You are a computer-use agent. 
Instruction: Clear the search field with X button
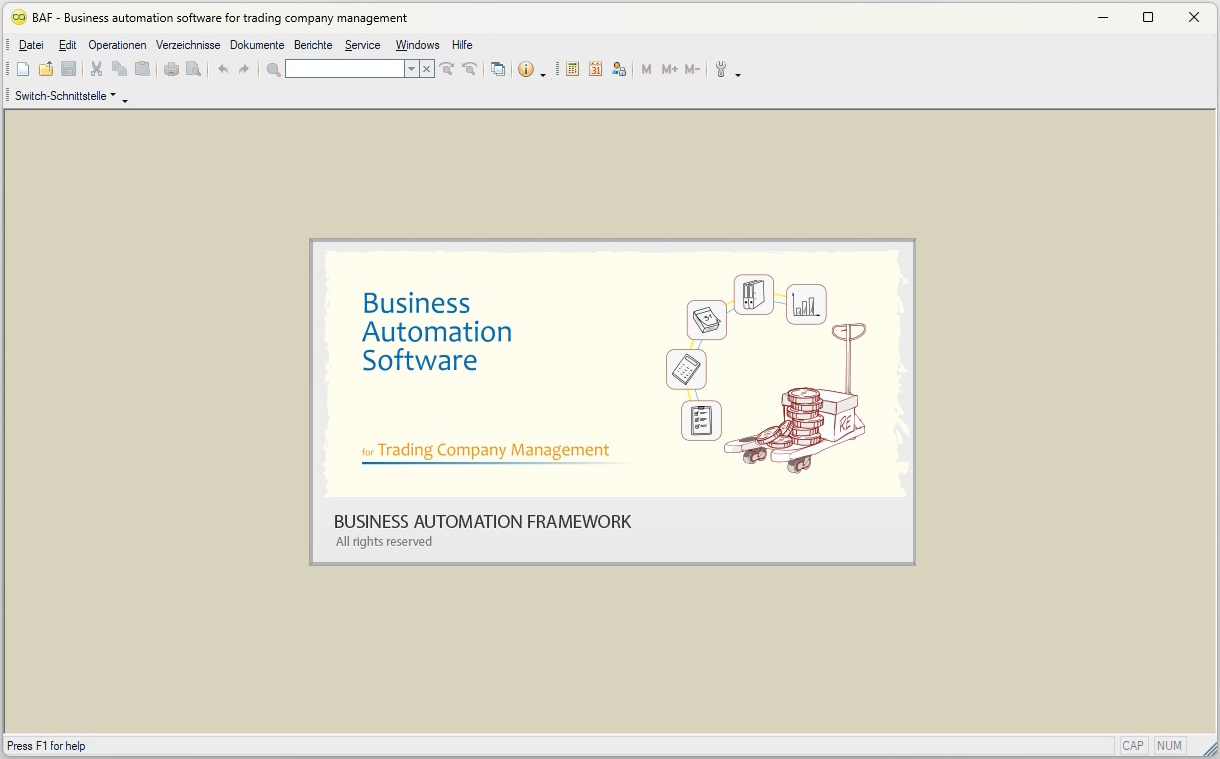pos(427,69)
